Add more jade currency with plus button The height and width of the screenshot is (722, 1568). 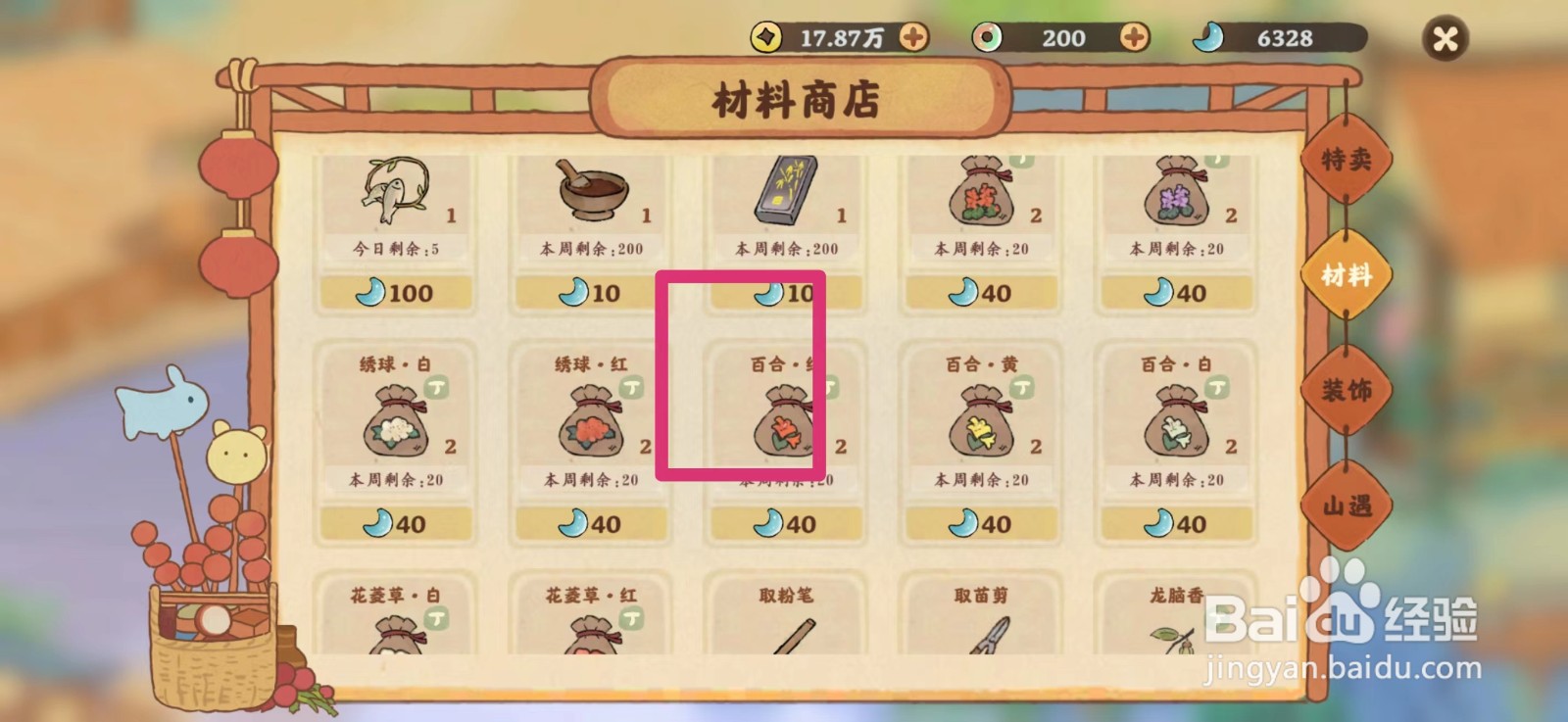click(1135, 37)
